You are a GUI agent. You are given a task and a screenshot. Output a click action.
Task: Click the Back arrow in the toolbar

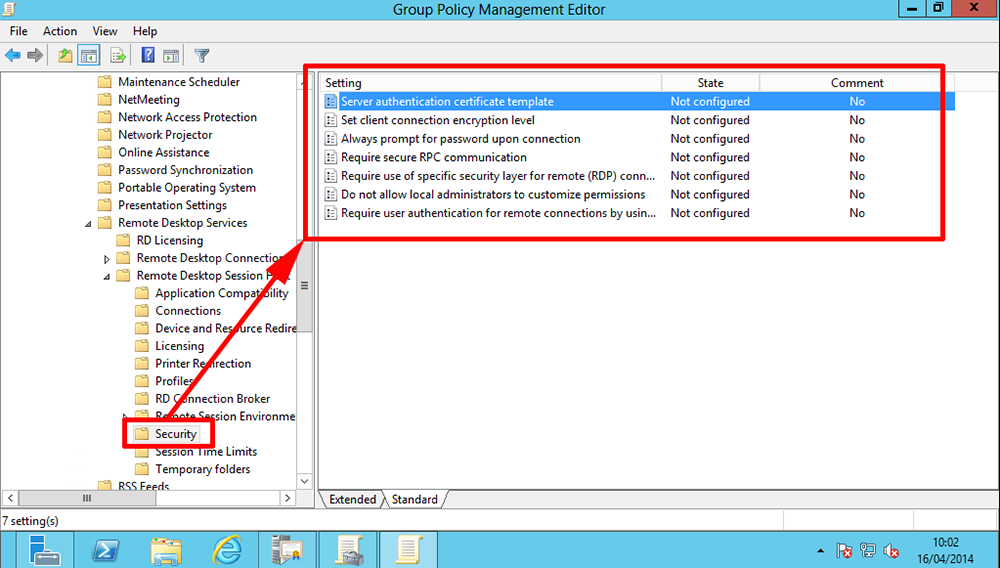(x=13, y=56)
